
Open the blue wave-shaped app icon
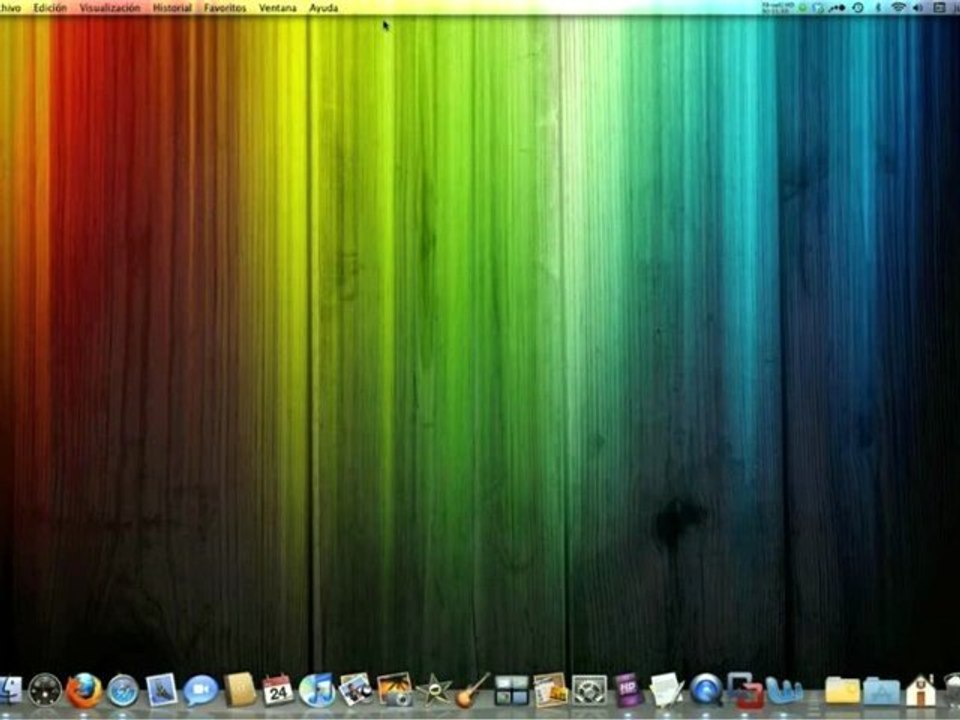[784, 691]
